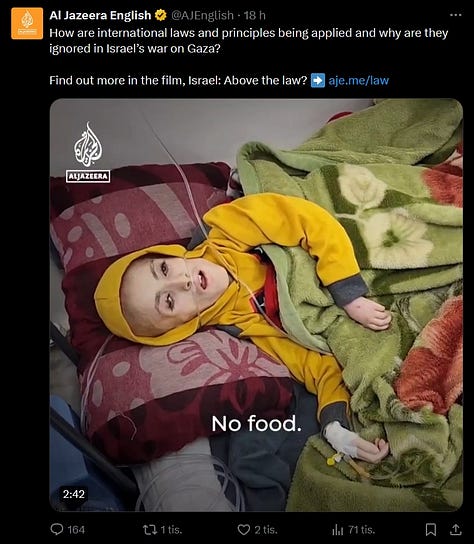This screenshot has height=544, width=474.
Task: Bookmark this tweet
Action: coord(431,529)
